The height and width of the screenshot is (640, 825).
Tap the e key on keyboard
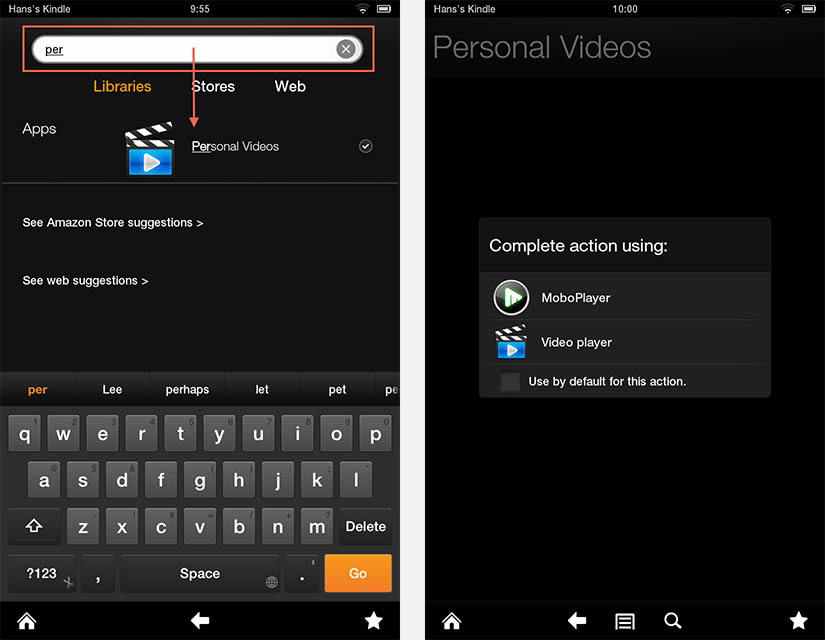[102, 434]
